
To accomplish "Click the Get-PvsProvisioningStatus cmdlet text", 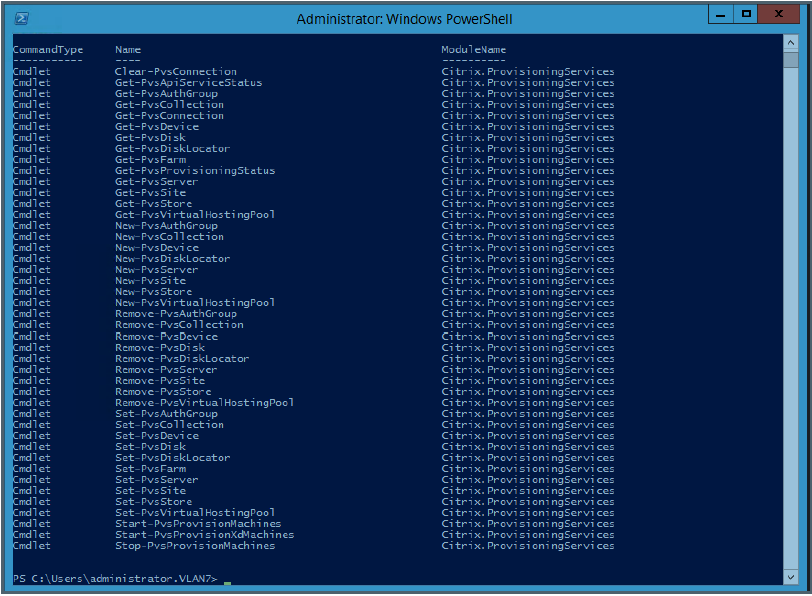I will pyautogui.click(x=195, y=171).
